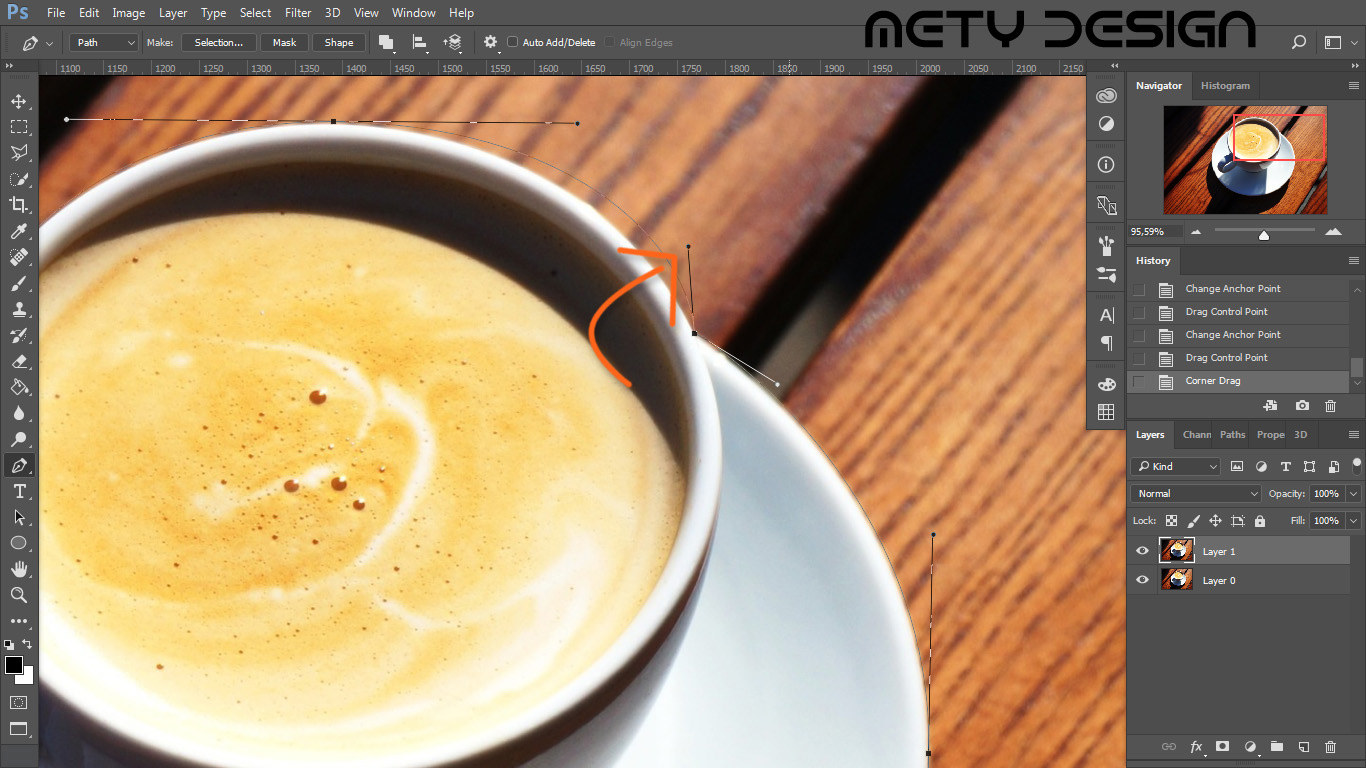
Task: Select the Move tool
Action: 18,101
